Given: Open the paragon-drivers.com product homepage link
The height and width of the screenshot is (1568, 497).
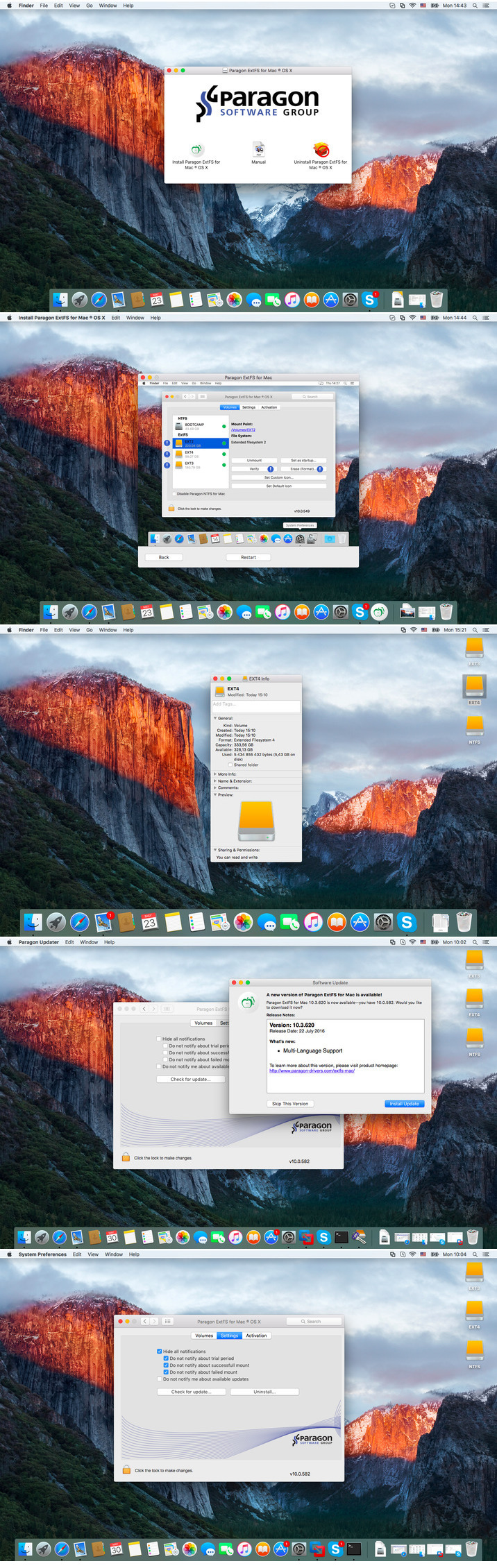Looking at the screenshot, I should (x=312, y=1071).
